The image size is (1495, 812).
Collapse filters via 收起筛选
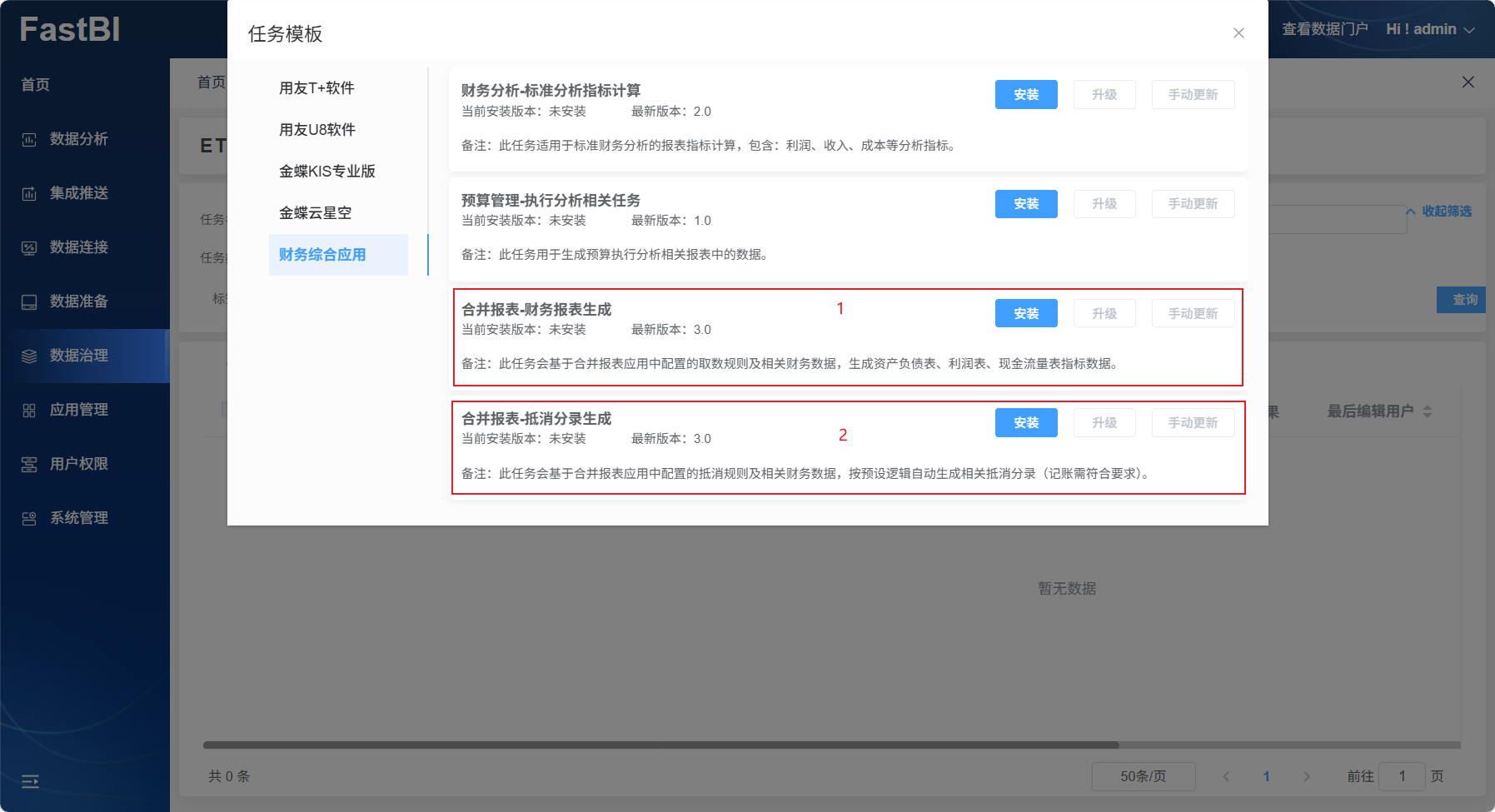point(1439,212)
